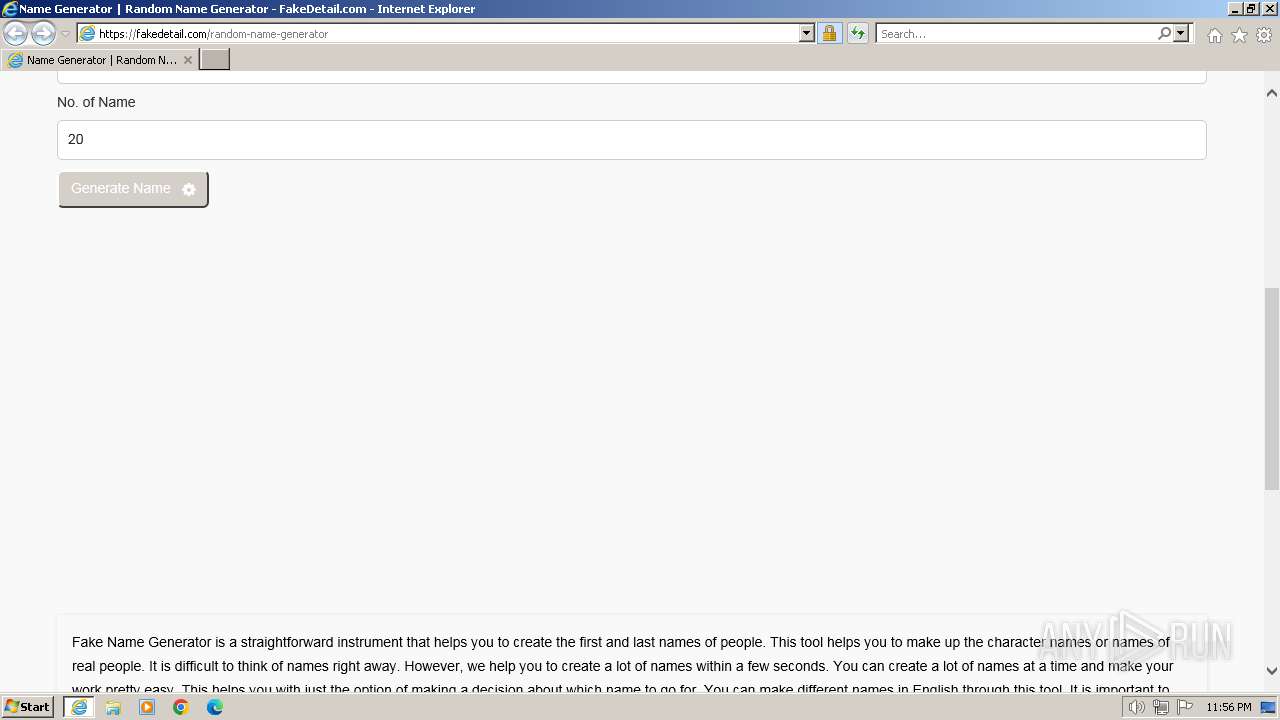Click the gear icon in Generate Name
The image size is (1280, 720).
click(x=189, y=189)
